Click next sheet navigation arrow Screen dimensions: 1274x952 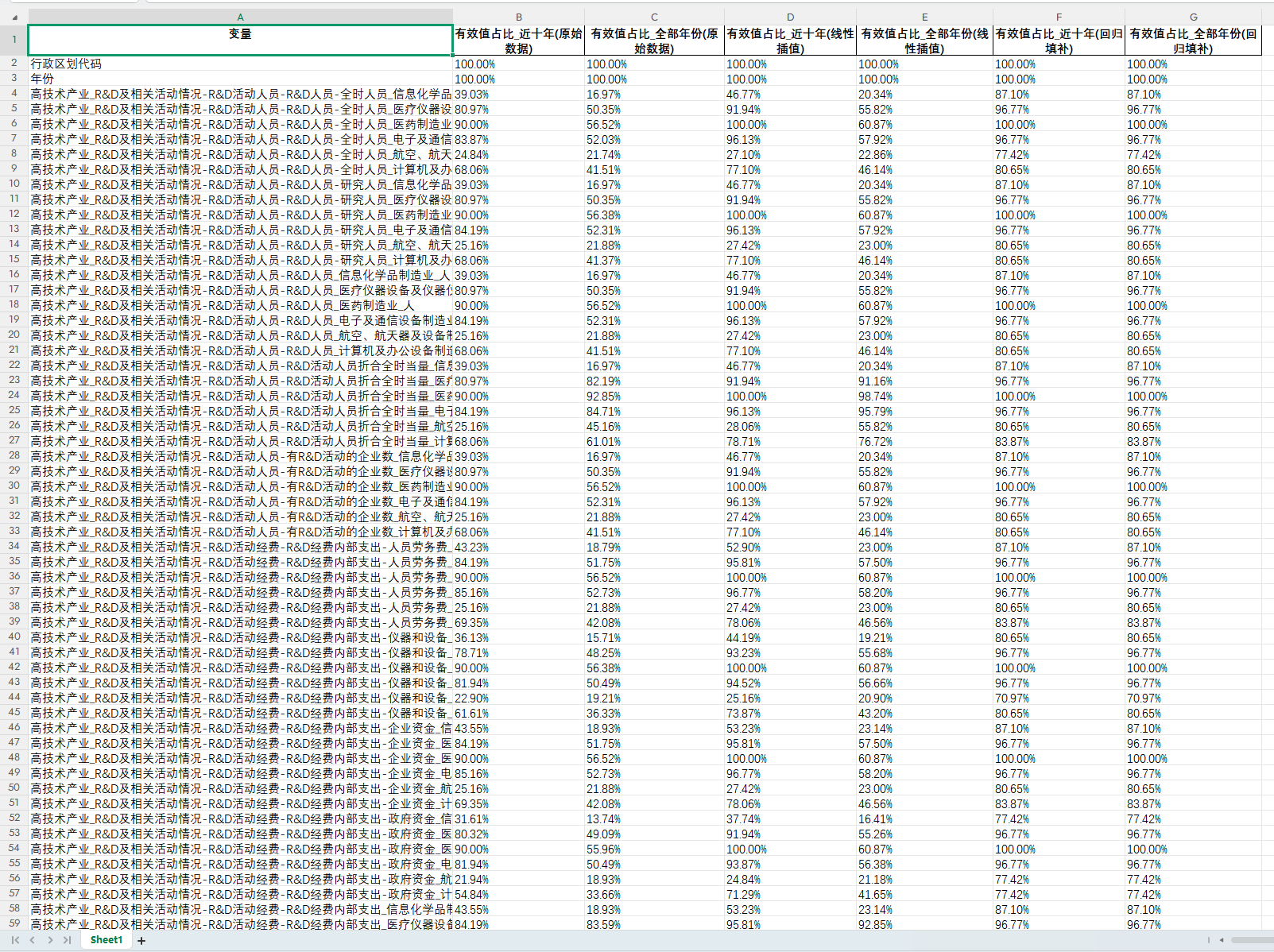pyautogui.click(x=50, y=940)
